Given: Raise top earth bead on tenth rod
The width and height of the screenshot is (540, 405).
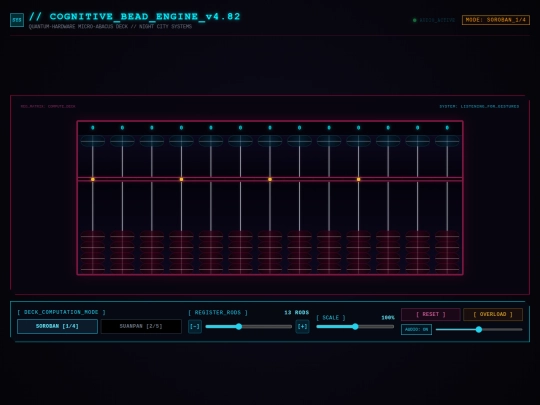Looking at the screenshot, I should (359, 236).
